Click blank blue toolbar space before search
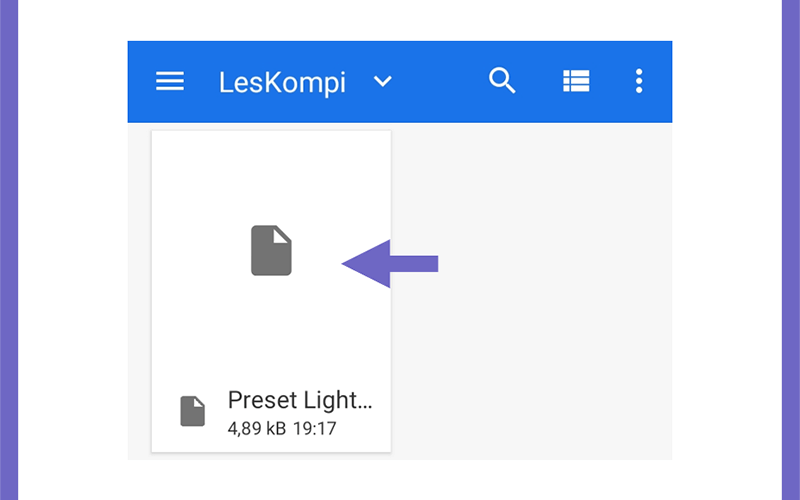 439,82
